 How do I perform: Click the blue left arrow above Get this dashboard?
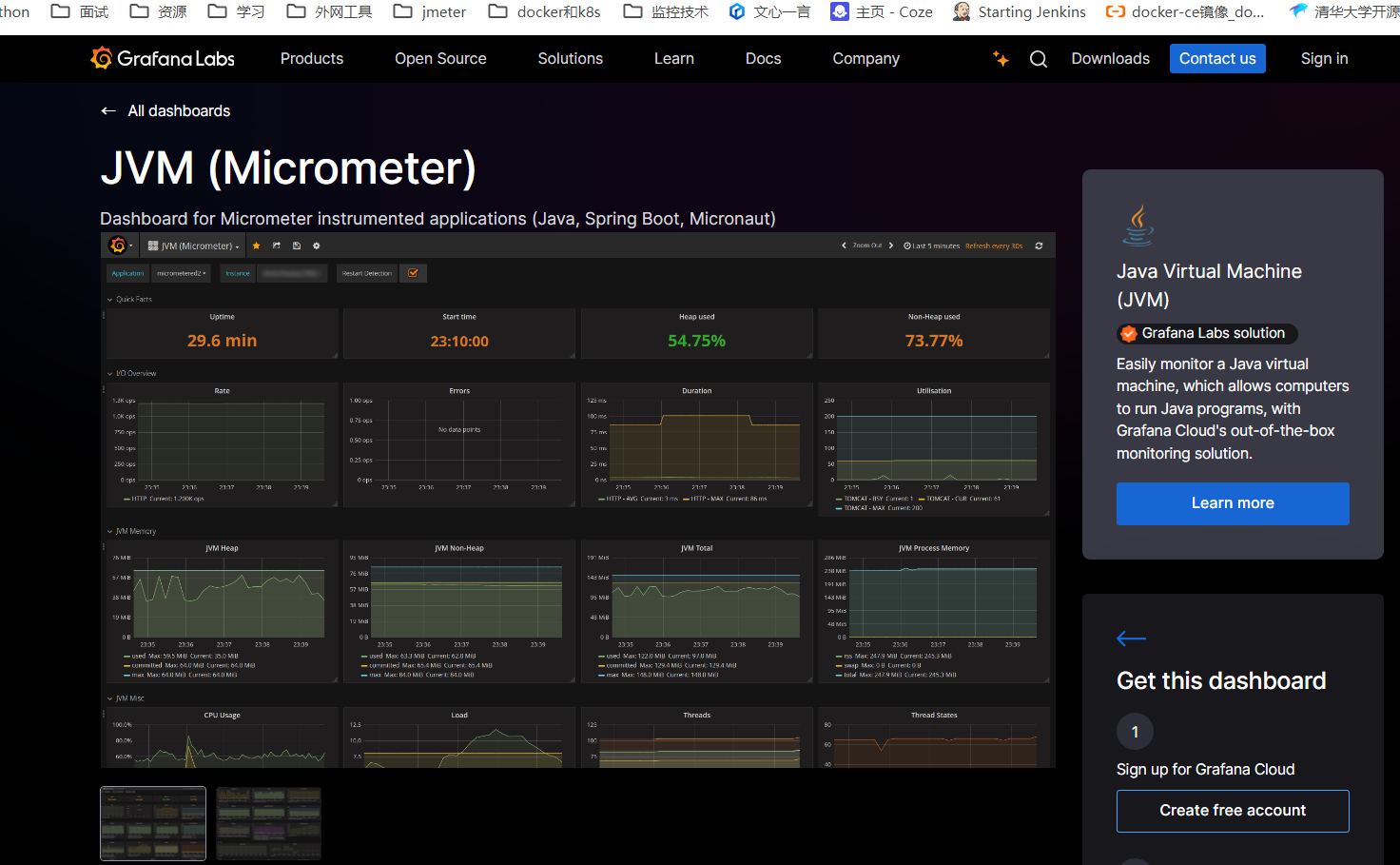(1131, 639)
